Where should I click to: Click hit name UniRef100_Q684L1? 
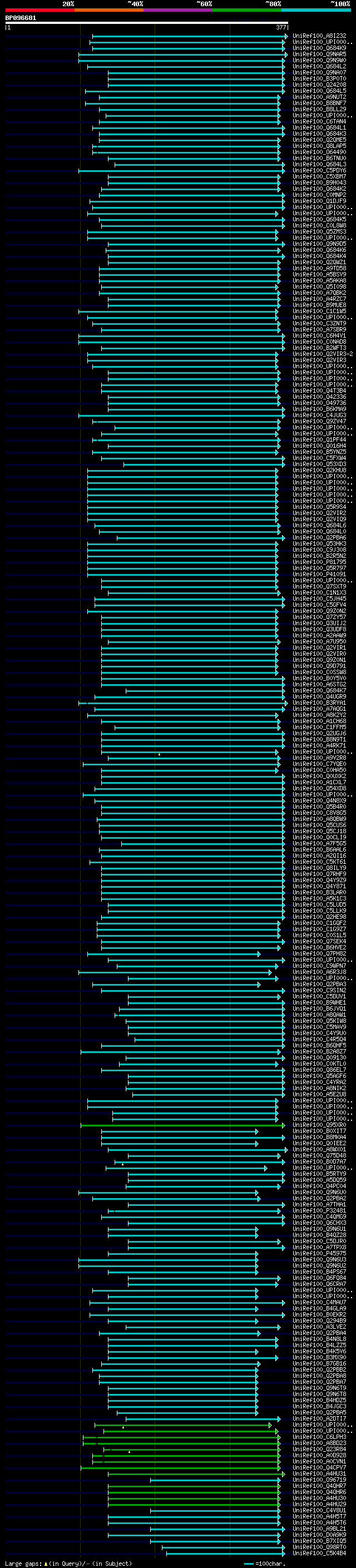click(319, 127)
